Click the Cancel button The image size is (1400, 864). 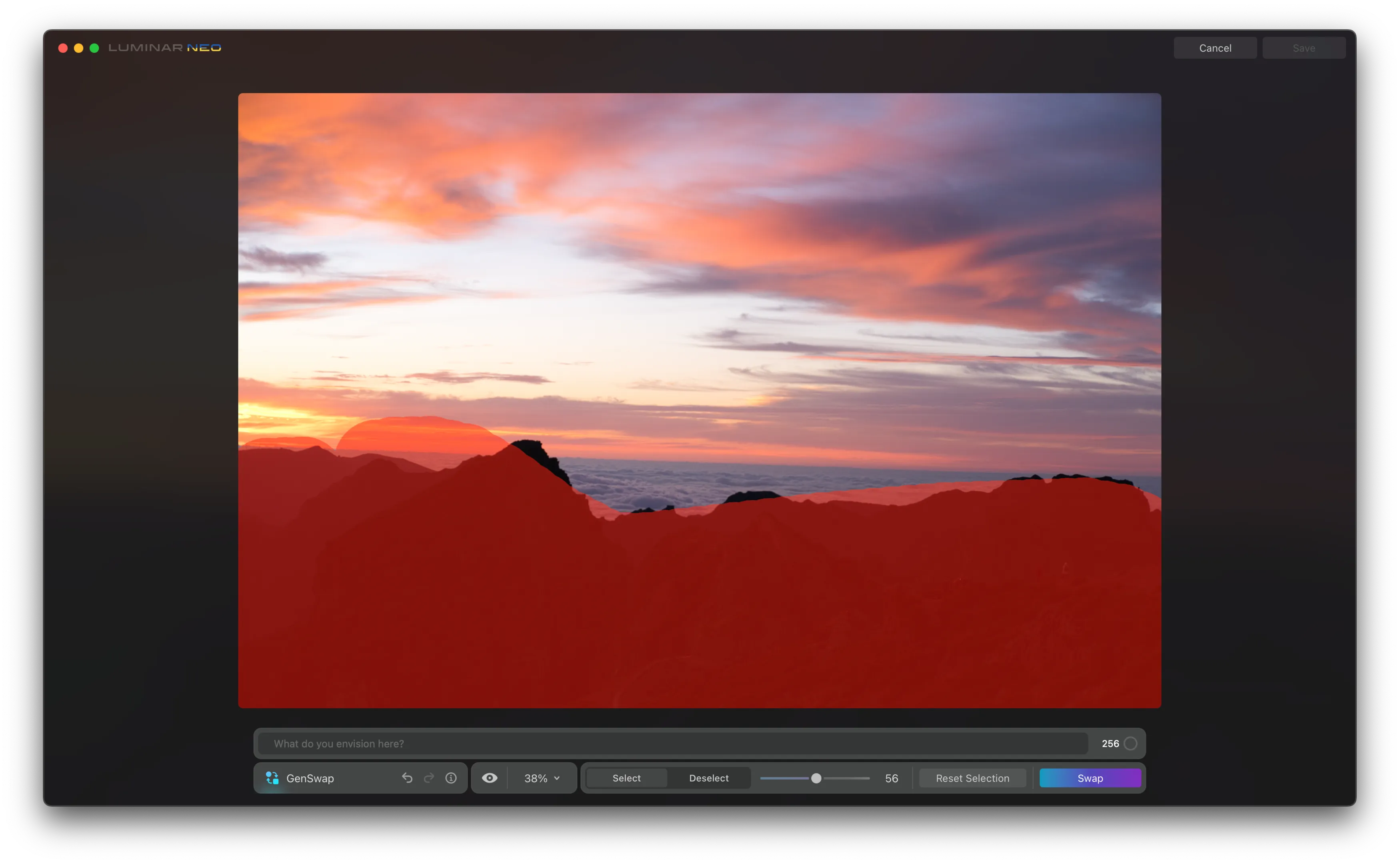[x=1214, y=48]
